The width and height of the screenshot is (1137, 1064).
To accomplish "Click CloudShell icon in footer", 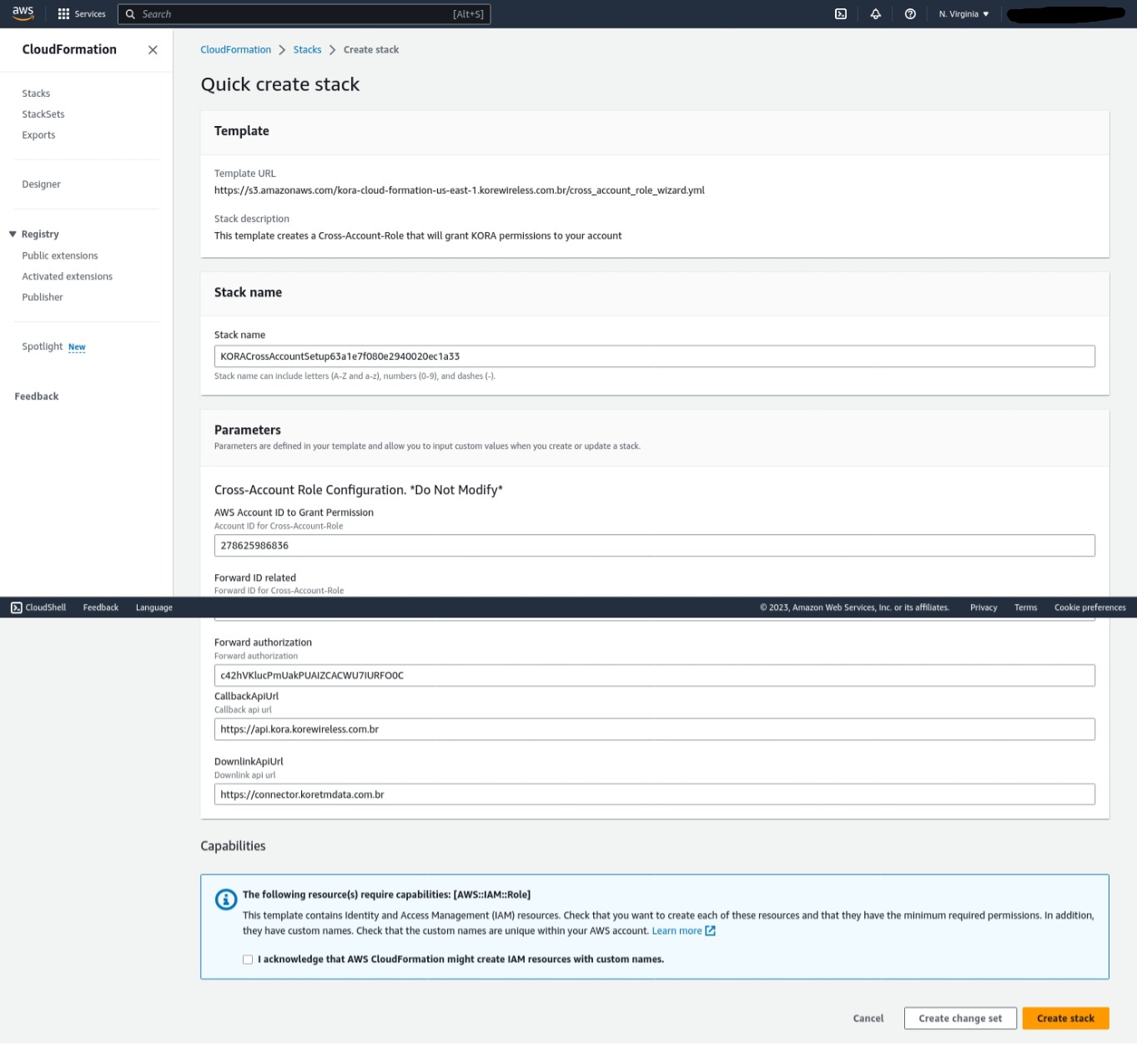I will [17, 608].
